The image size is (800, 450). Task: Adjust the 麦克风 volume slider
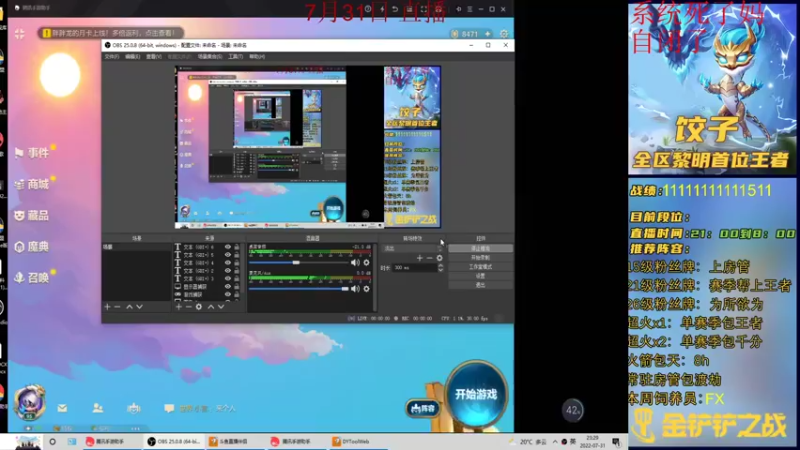[298, 289]
